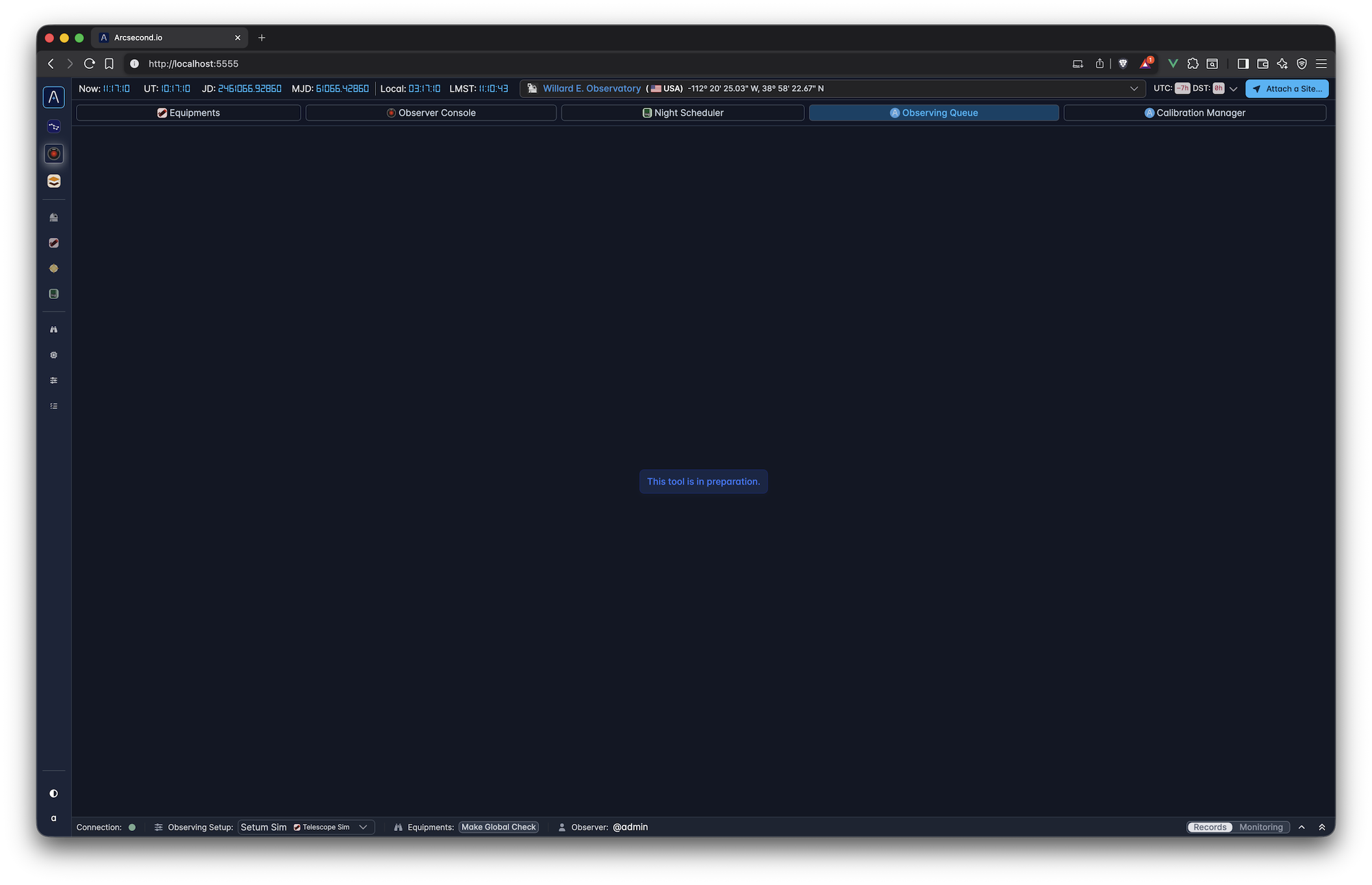Click the Arcsecond logo icon in sidebar
The image size is (1372, 885).
click(54, 97)
